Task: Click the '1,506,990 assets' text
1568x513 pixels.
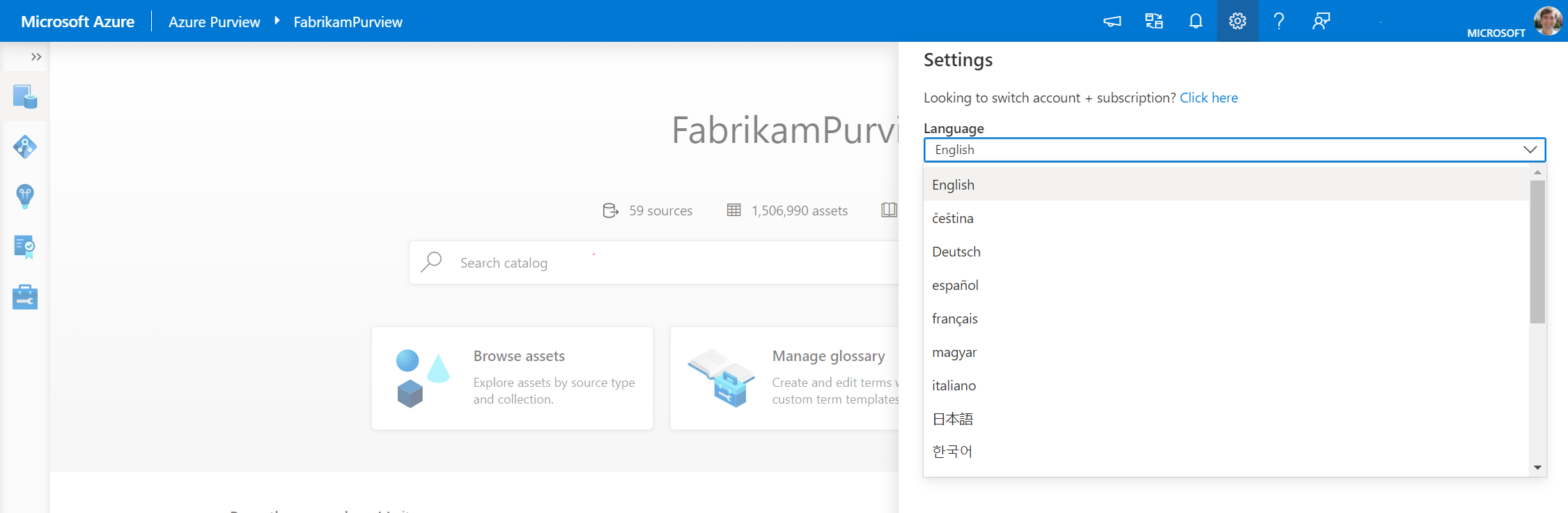Action: pos(799,210)
